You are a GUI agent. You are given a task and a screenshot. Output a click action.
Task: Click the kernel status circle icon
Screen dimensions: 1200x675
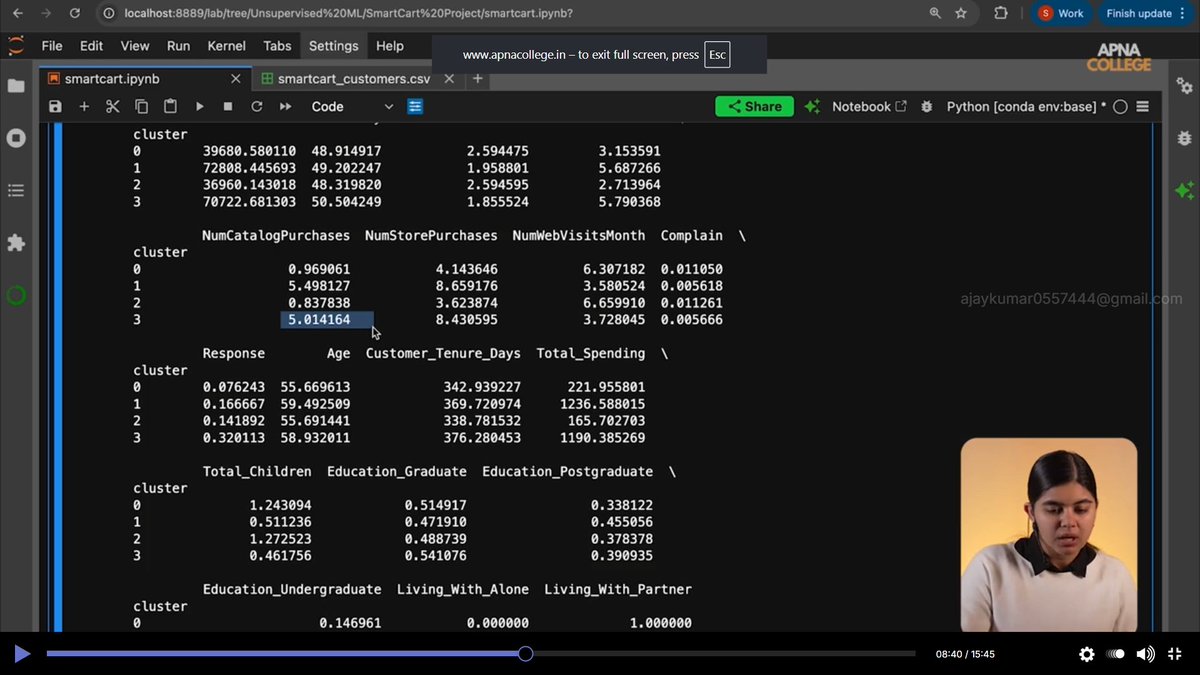click(1120, 107)
